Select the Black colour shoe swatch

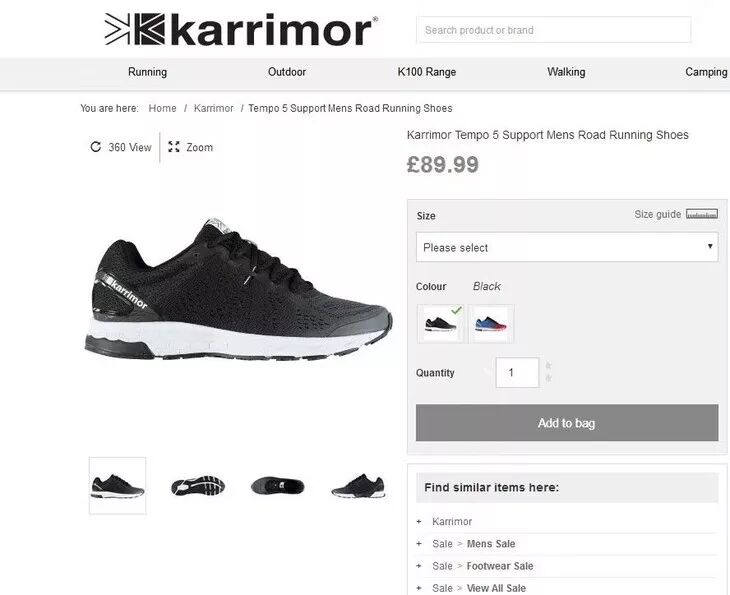point(440,324)
